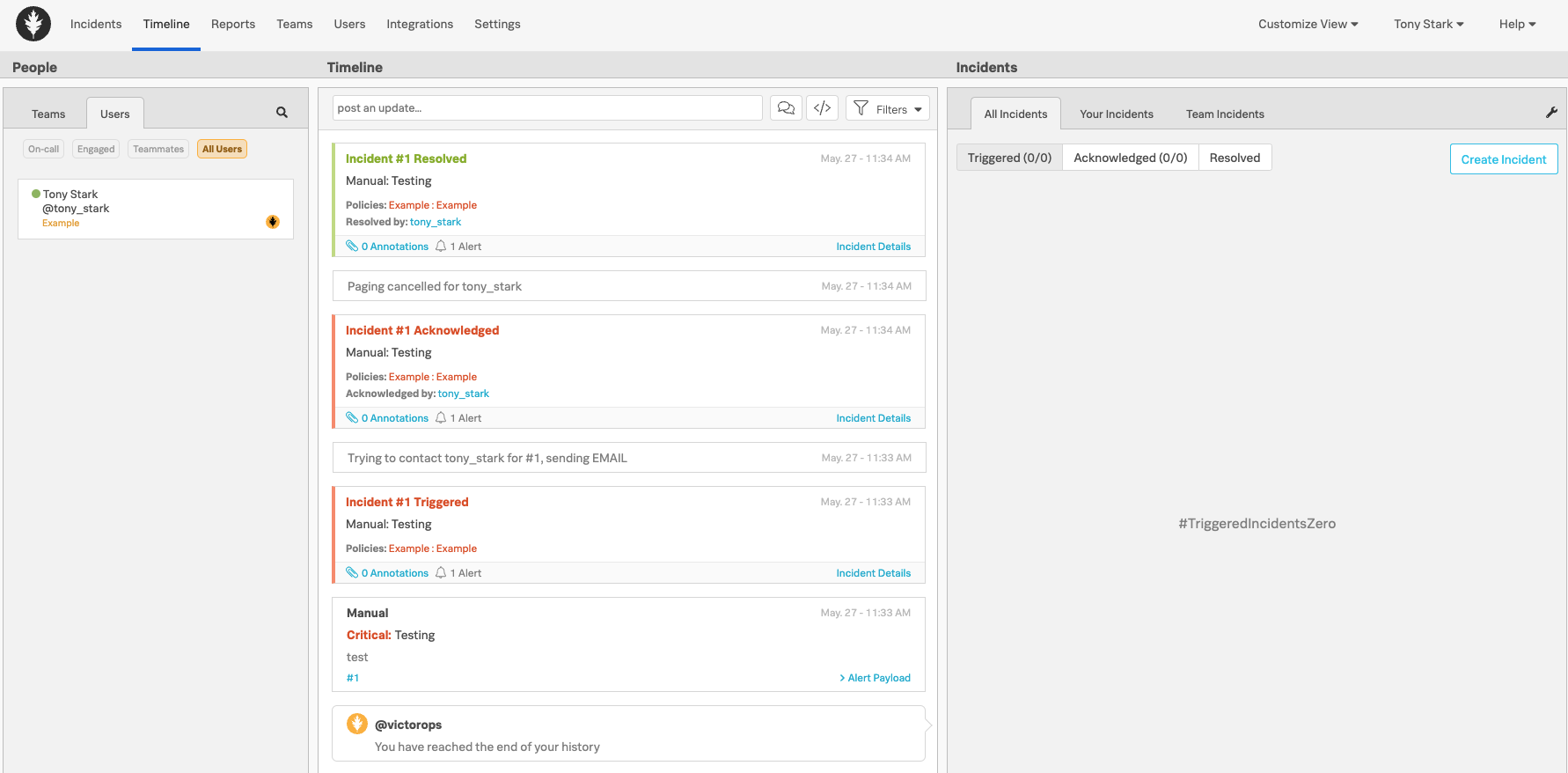The image size is (1568, 773).
Task: Open 0 Annotations on the Triggered incident
Action: [395, 573]
